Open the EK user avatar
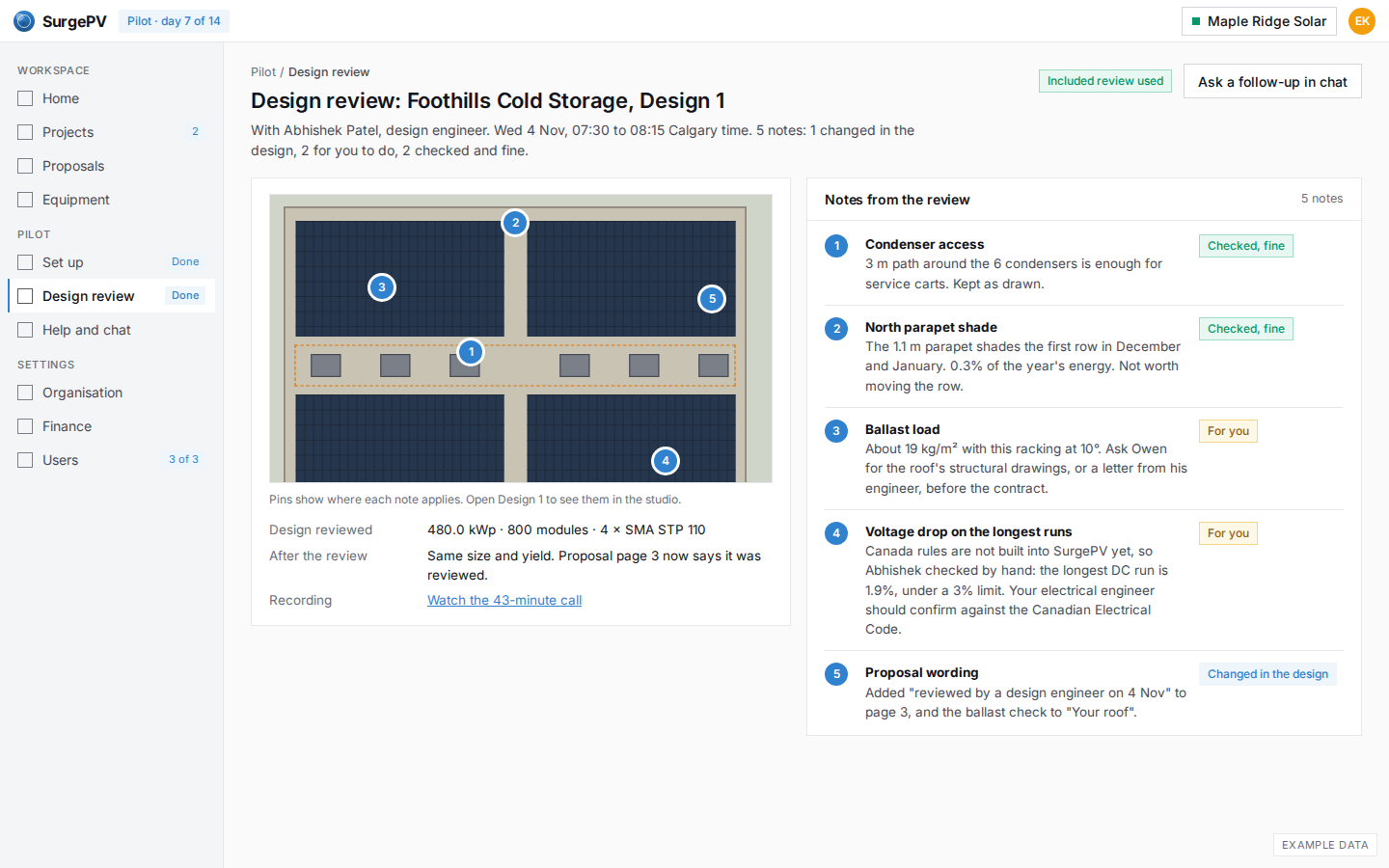Screen dimensions: 1389x868 pos(1362,21)
